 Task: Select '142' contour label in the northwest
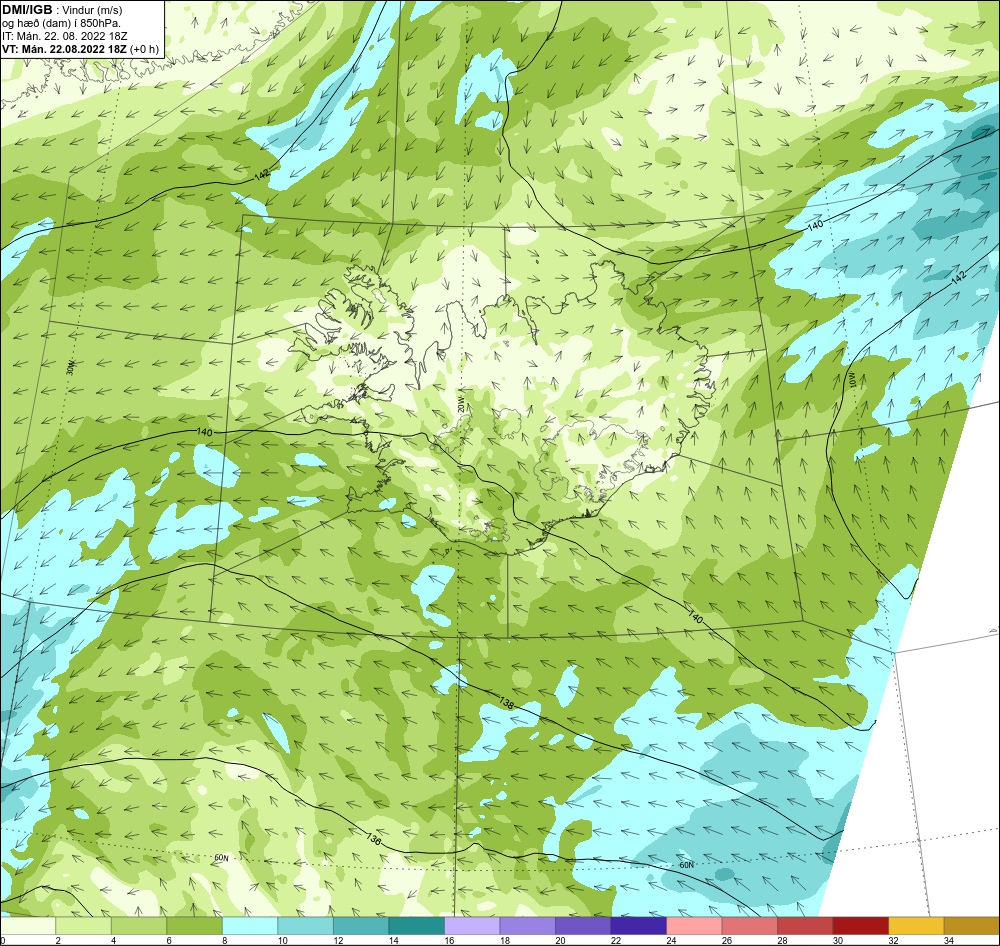(262, 174)
